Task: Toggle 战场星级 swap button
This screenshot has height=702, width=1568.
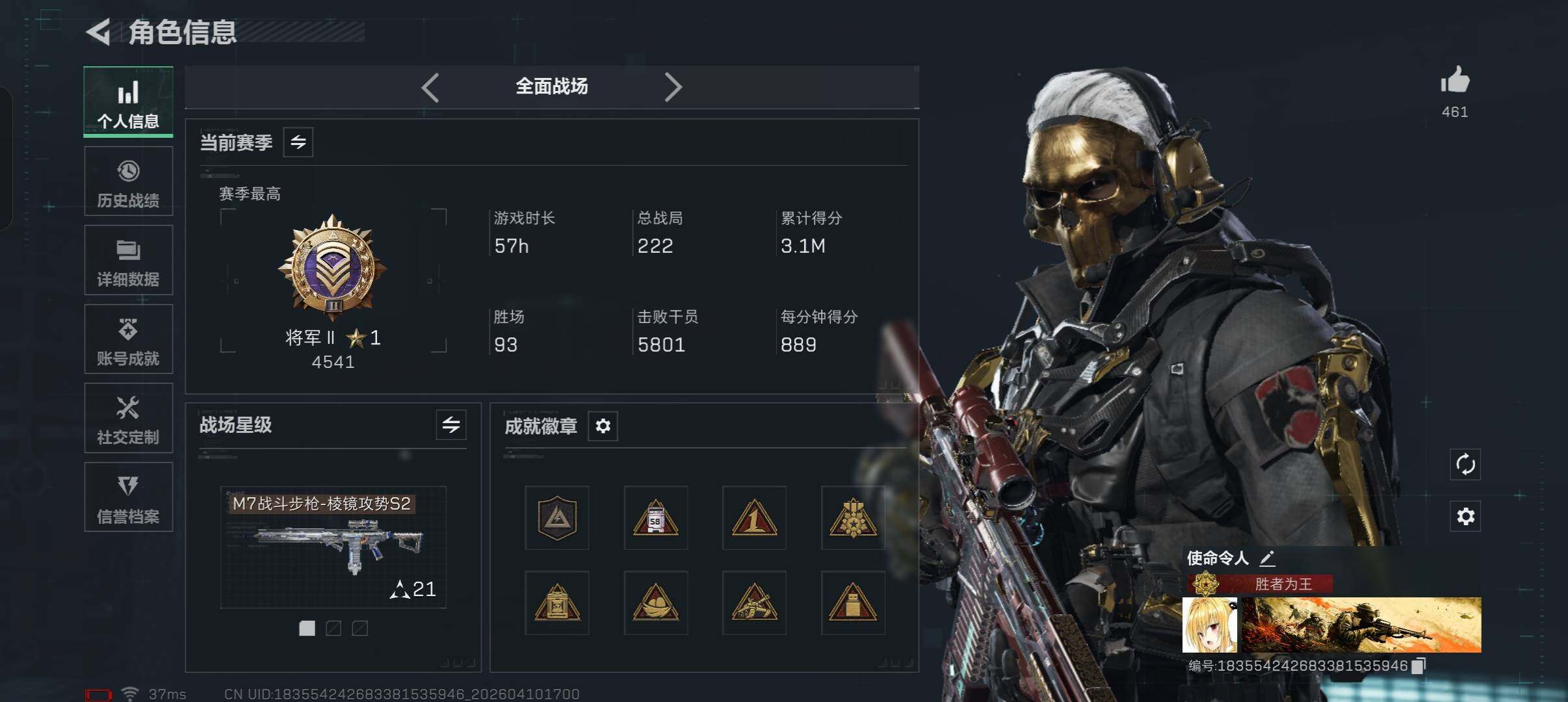Action: (451, 425)
